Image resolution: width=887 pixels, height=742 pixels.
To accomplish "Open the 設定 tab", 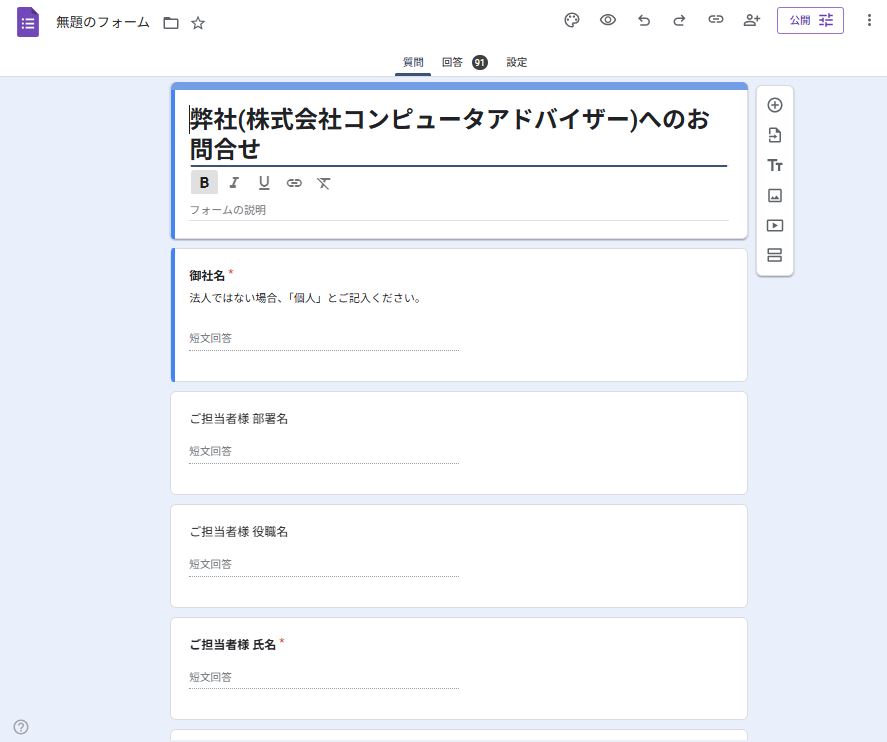I will [517, 62].
